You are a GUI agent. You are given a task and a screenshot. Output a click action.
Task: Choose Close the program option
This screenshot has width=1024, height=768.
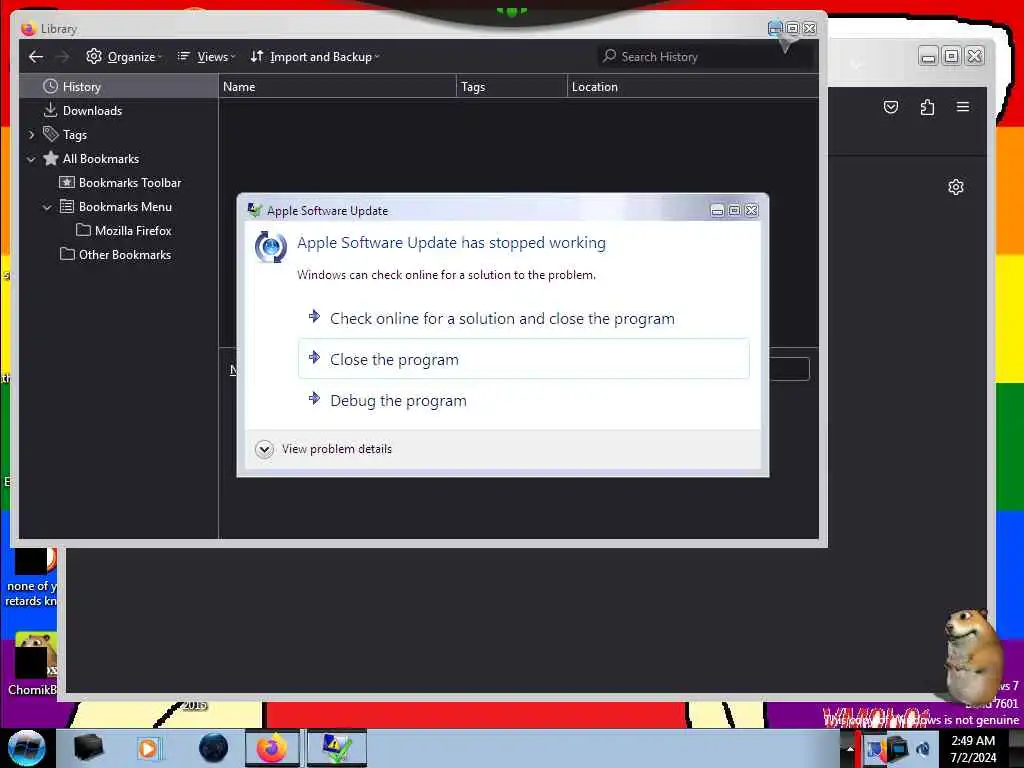click(524, 359)
